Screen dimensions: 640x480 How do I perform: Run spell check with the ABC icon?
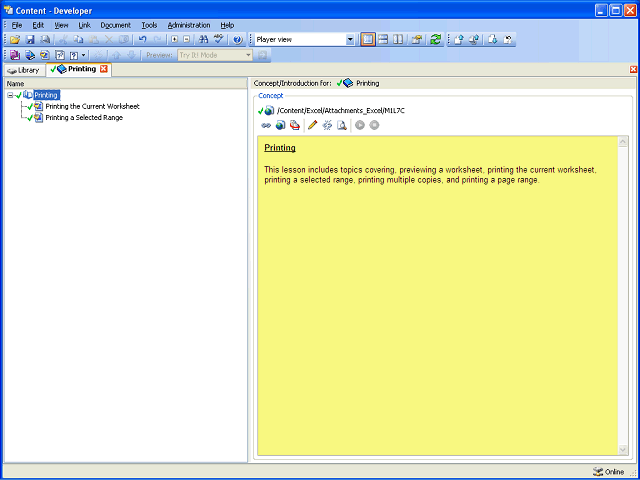coord(219,40)
